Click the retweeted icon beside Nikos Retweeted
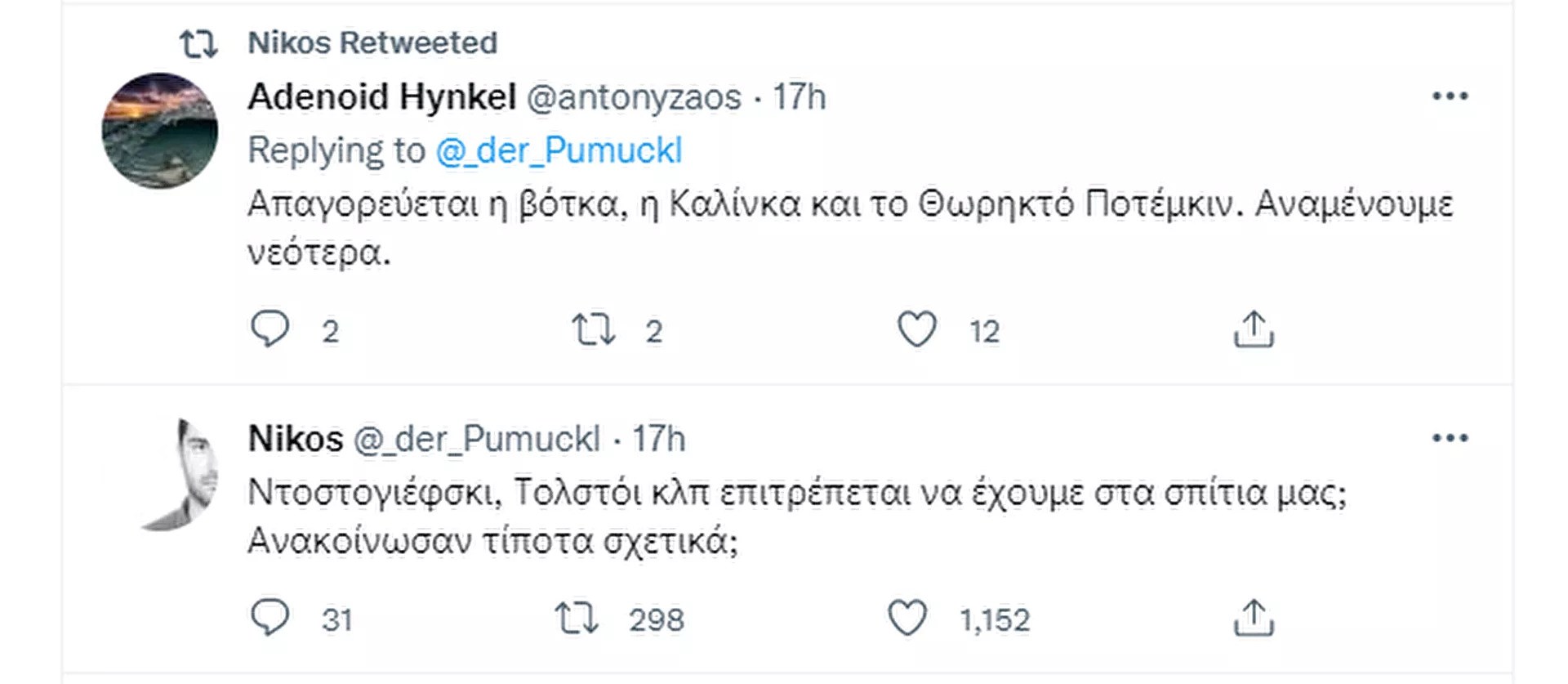This screenshot has height=684, width=1568. pyautogui.click(x=198, y=43)
